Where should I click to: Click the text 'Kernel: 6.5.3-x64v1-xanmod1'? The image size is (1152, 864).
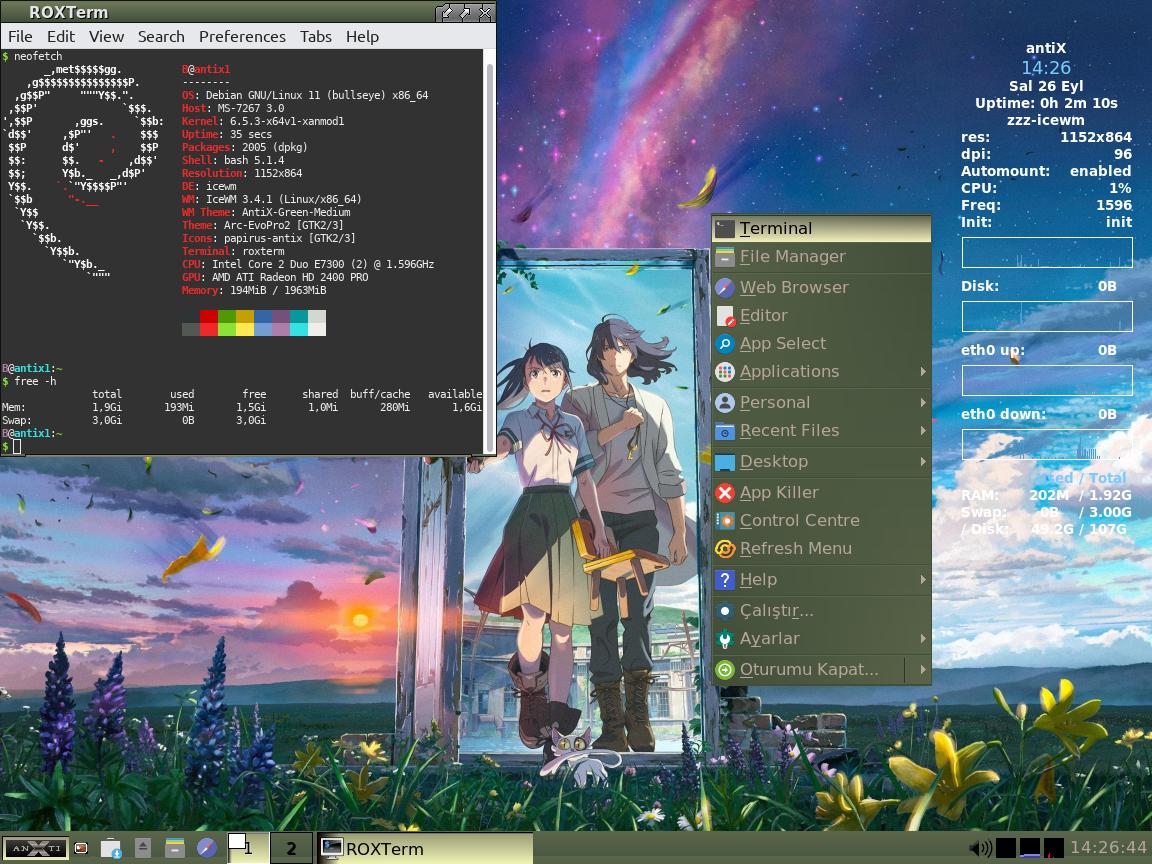[263, 121]
